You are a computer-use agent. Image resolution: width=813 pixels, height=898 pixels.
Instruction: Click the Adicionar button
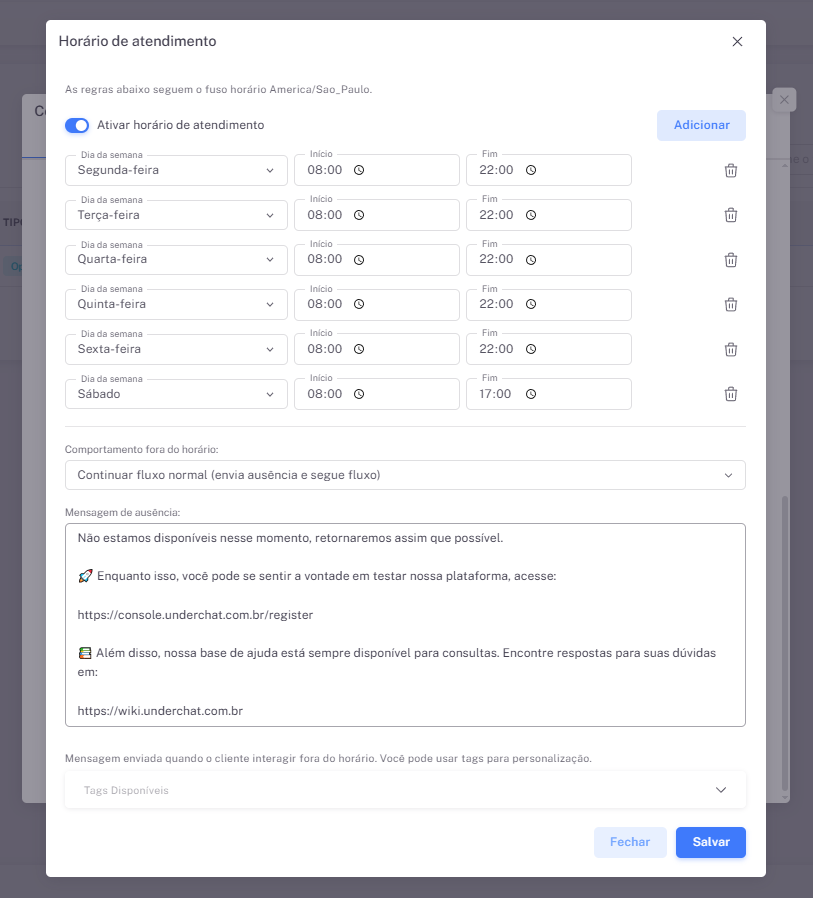[701, 125]
